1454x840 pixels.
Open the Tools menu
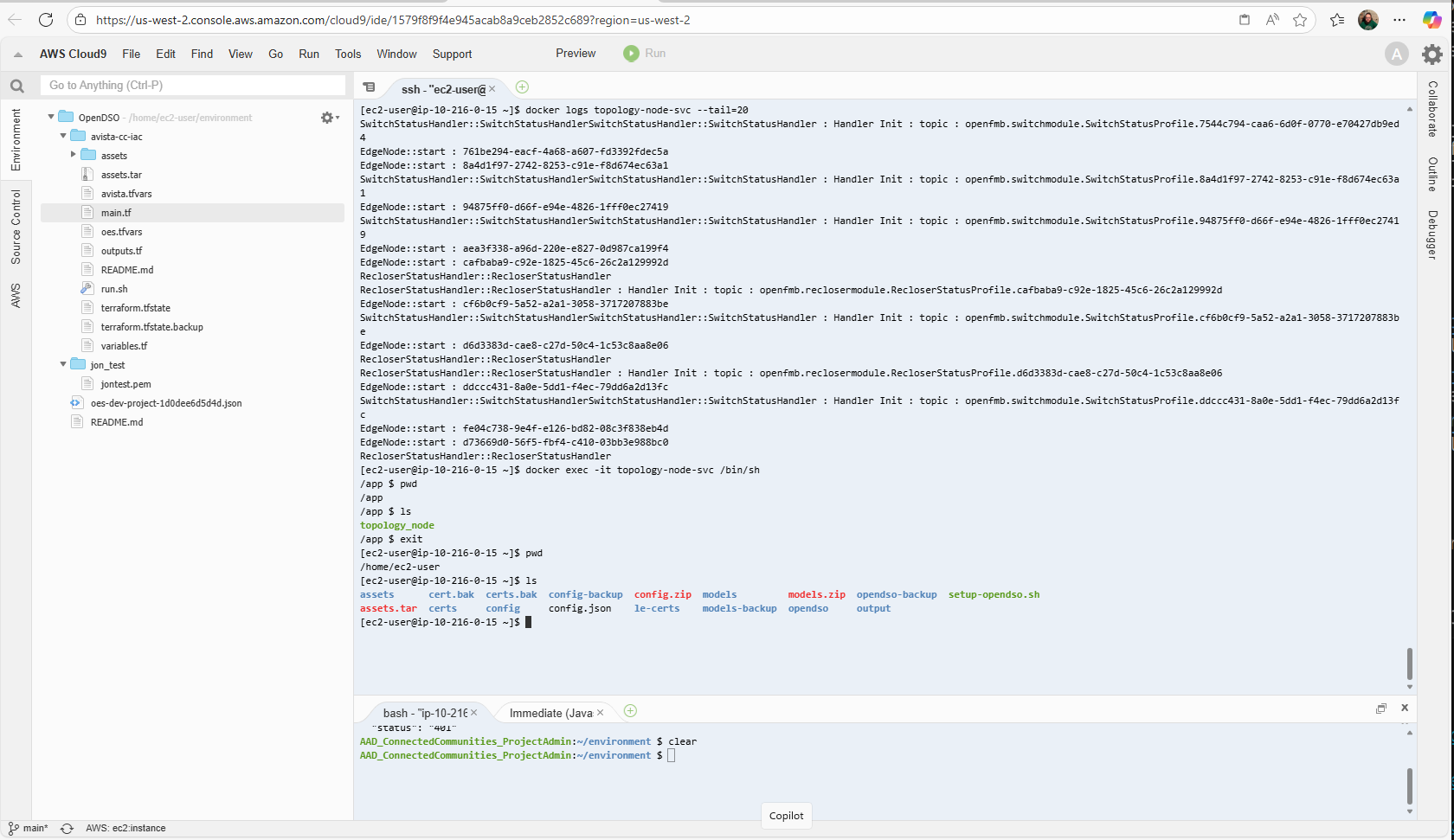click(x=348, y=54)
